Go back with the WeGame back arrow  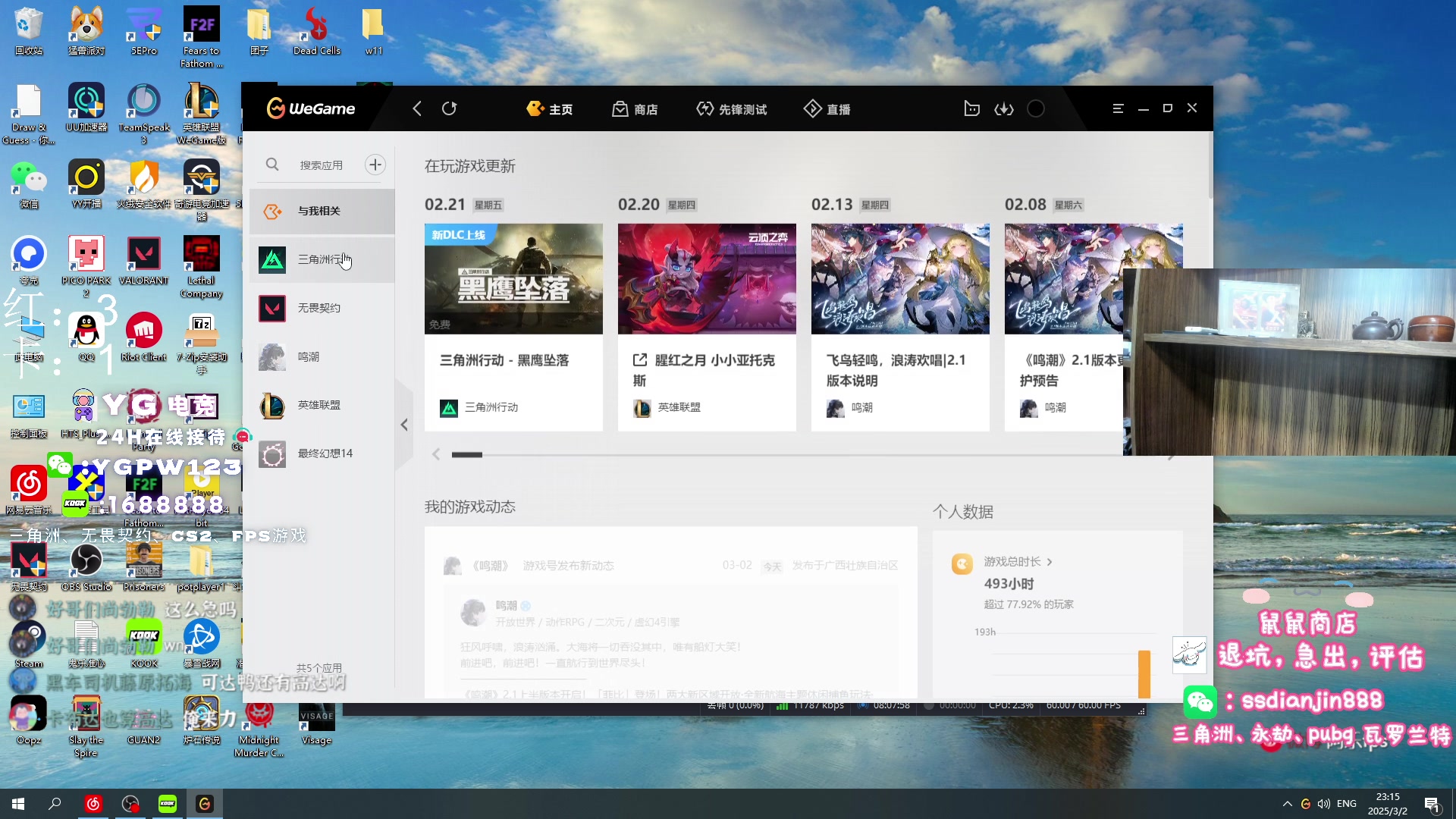tap(417, 108)
